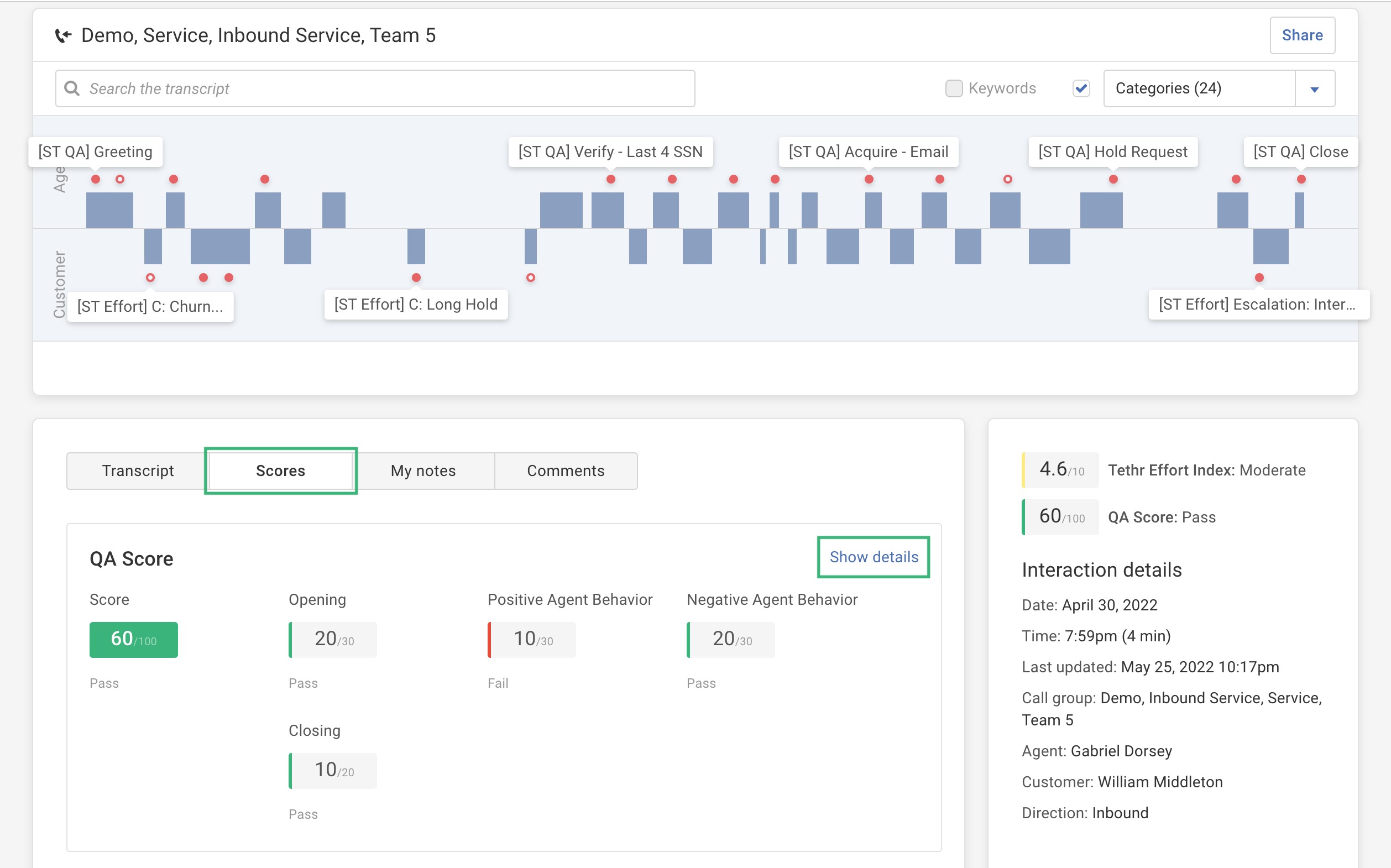Click the [ST QA] Verify - Last 4 SSN label
1391x868 pixels.
[x=610, y=151]
